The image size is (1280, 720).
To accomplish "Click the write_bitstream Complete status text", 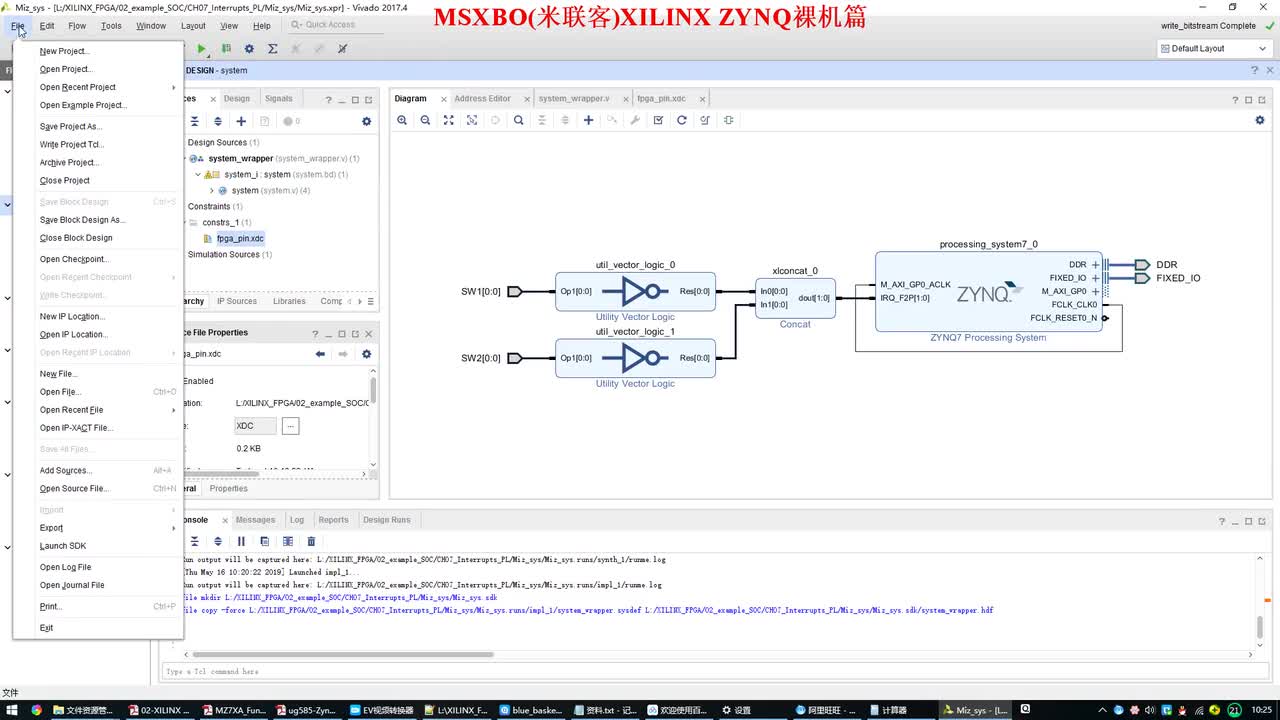I will pyautogui.click(x=1208, y=26).
